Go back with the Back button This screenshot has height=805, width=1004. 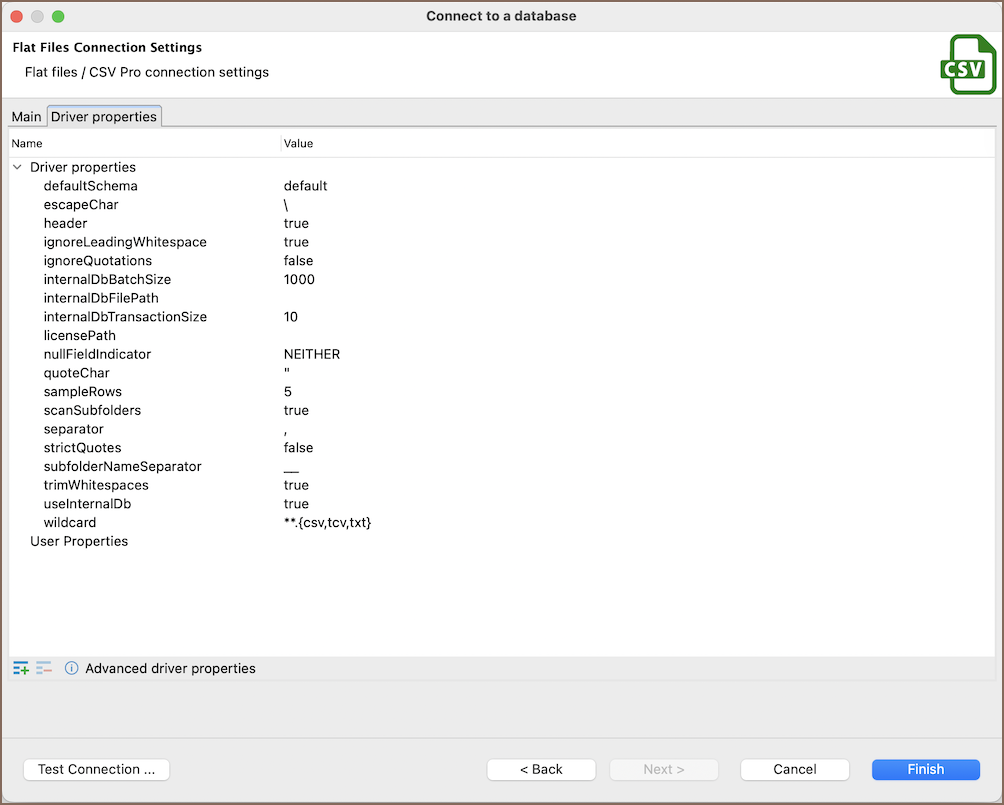coord(541,769)
